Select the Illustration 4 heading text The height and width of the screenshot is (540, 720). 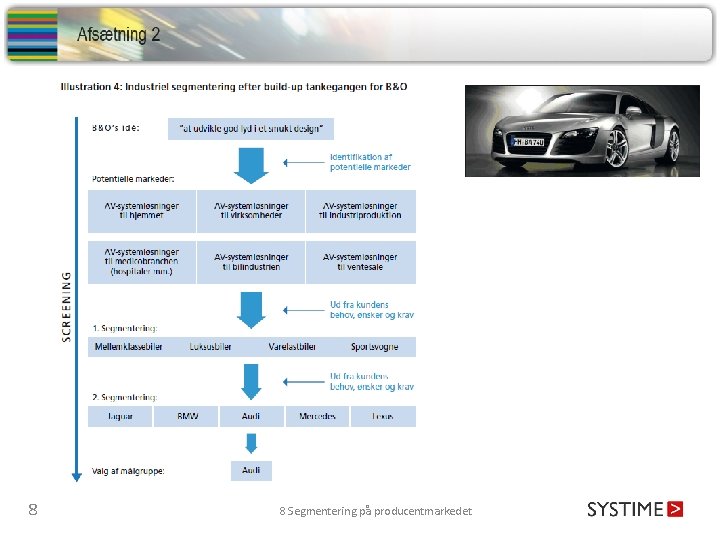tap(234, 87)
